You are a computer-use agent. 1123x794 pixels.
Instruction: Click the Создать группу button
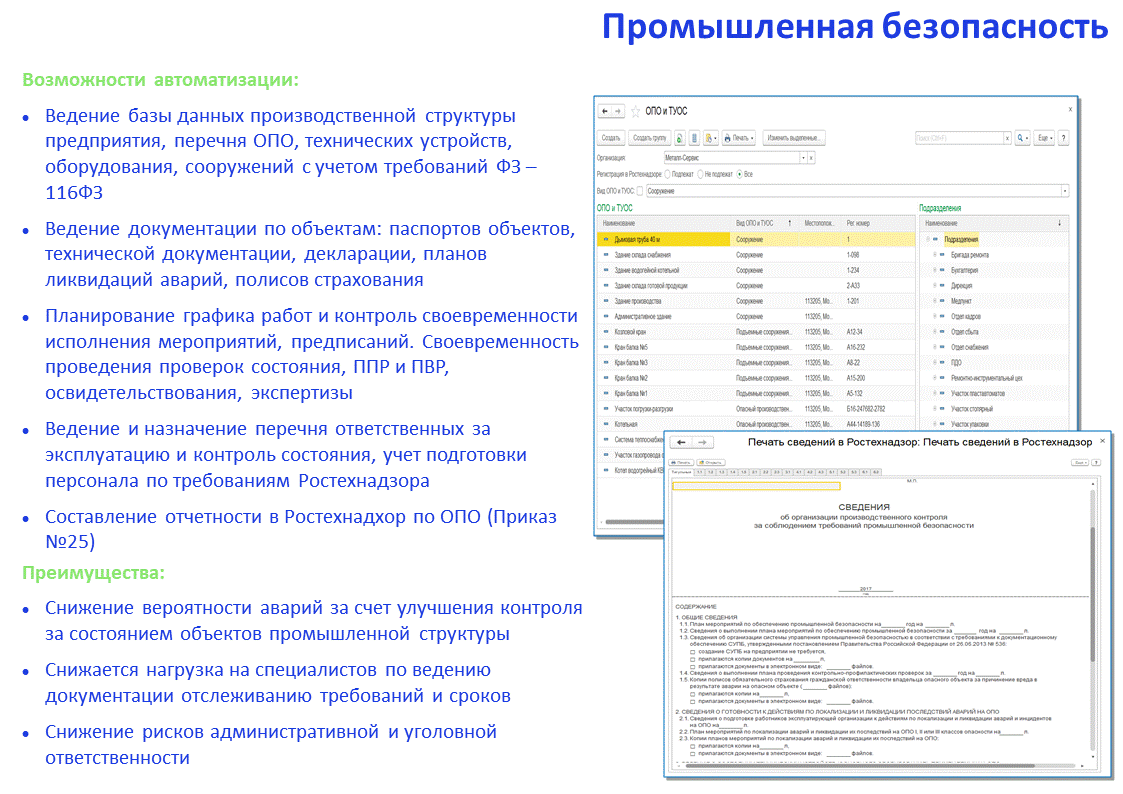(650, 137)
